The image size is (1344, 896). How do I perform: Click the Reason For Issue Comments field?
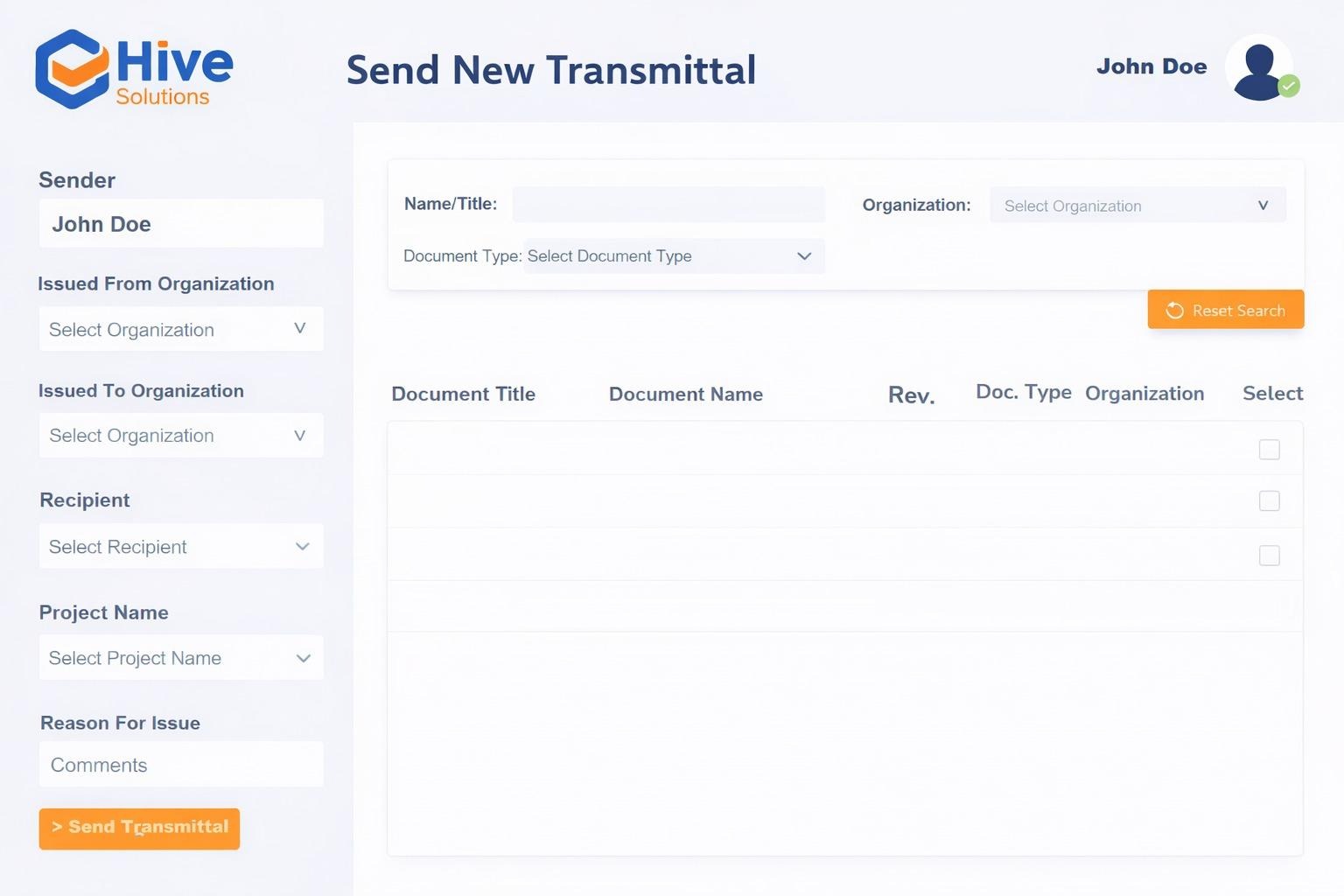pyautogui.click(x=181, y=765)
